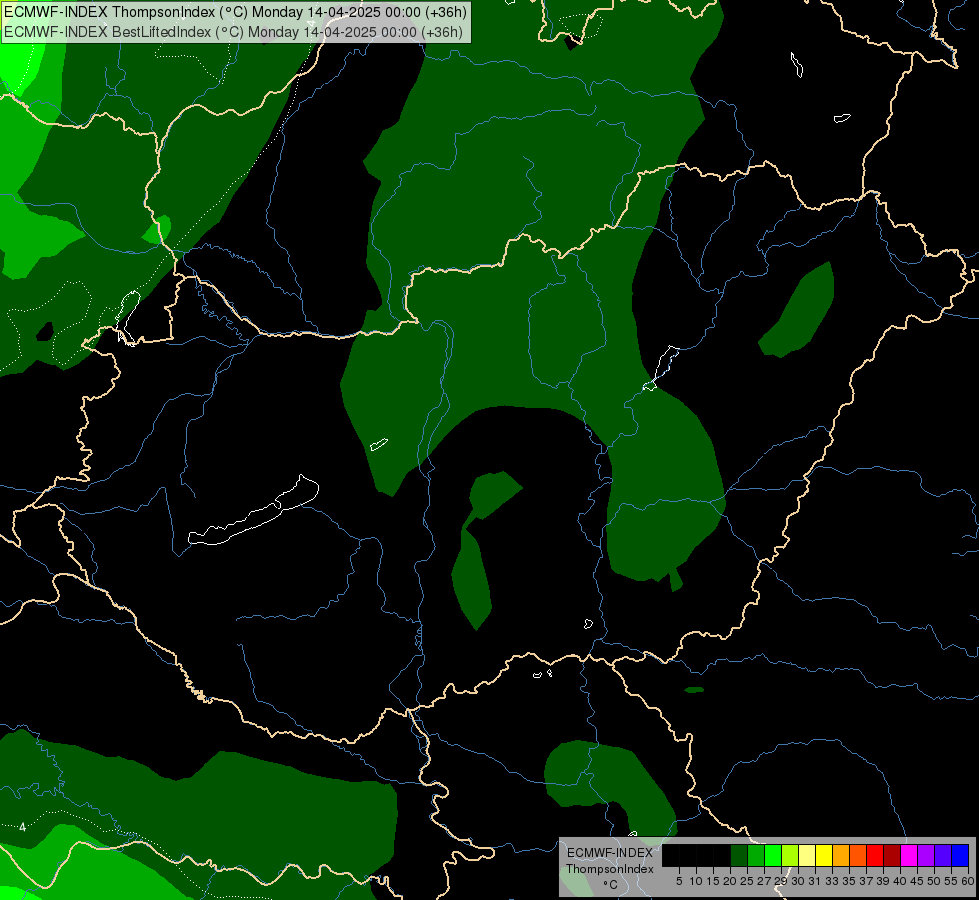Select the medium green 25–27 legend swatch
This screenshot has height=900, width=979.
click(x=756, y=855)
